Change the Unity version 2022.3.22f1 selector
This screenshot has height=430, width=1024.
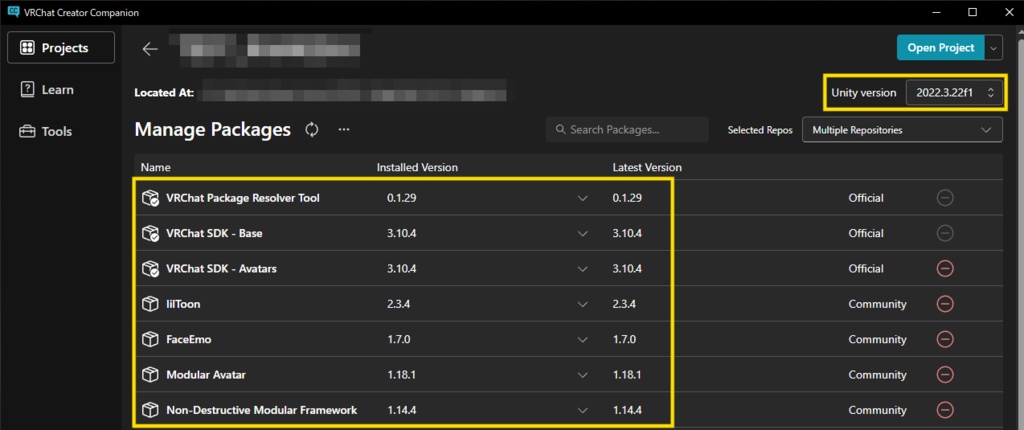coord(952,93)
